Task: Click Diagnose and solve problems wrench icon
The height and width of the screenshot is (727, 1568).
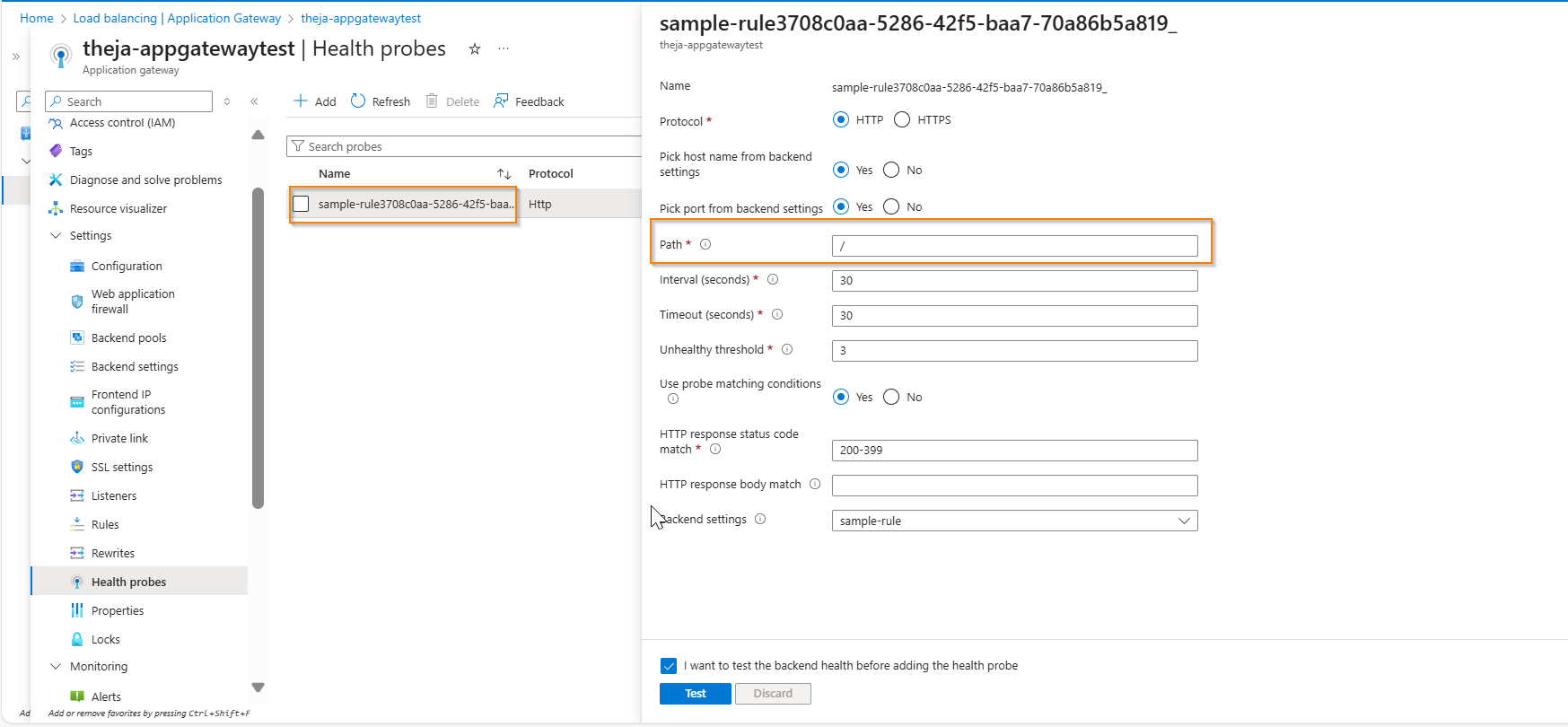Action: click(56, 180)
